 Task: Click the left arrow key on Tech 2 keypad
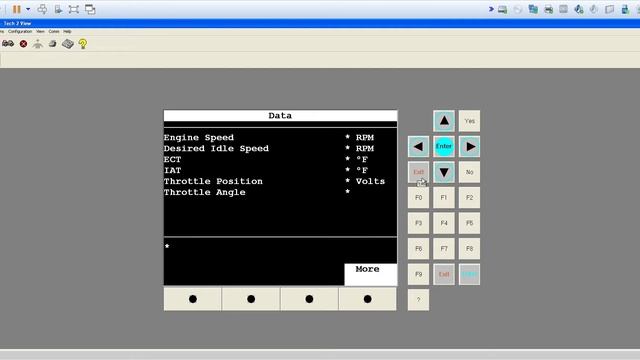418,147
